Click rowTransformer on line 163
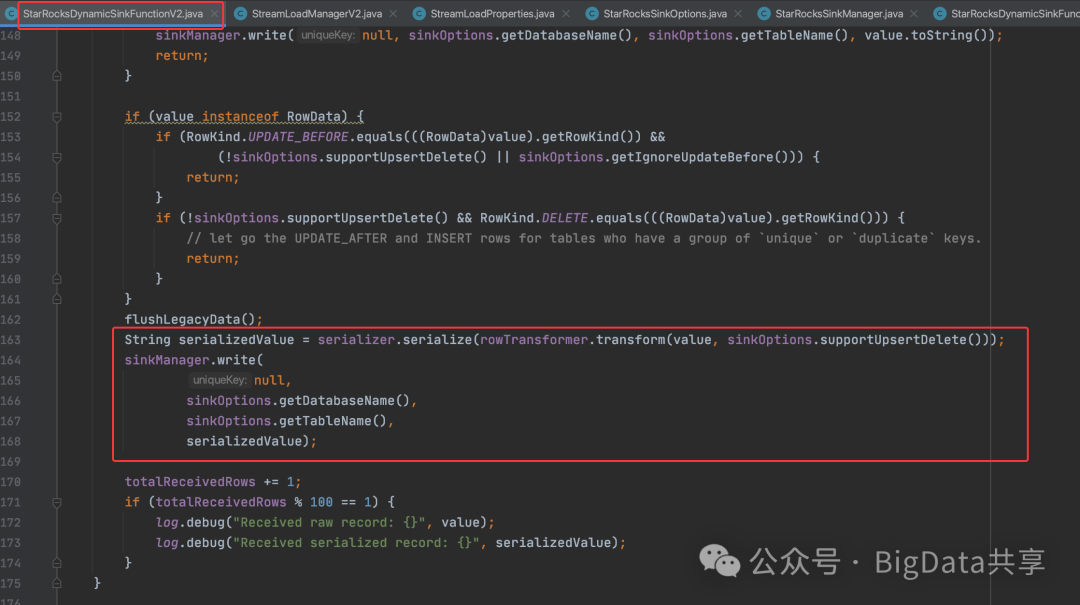 tap(534, 340)
